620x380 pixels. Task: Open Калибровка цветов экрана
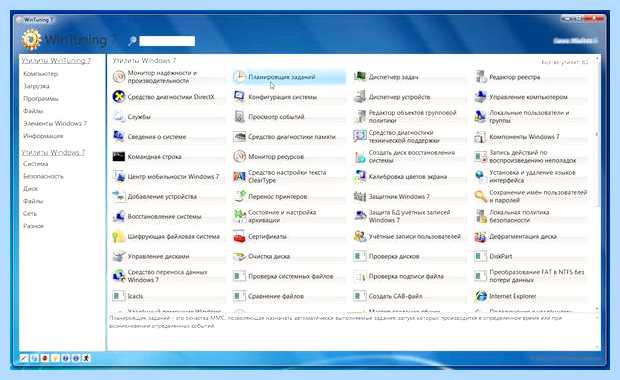409,176
